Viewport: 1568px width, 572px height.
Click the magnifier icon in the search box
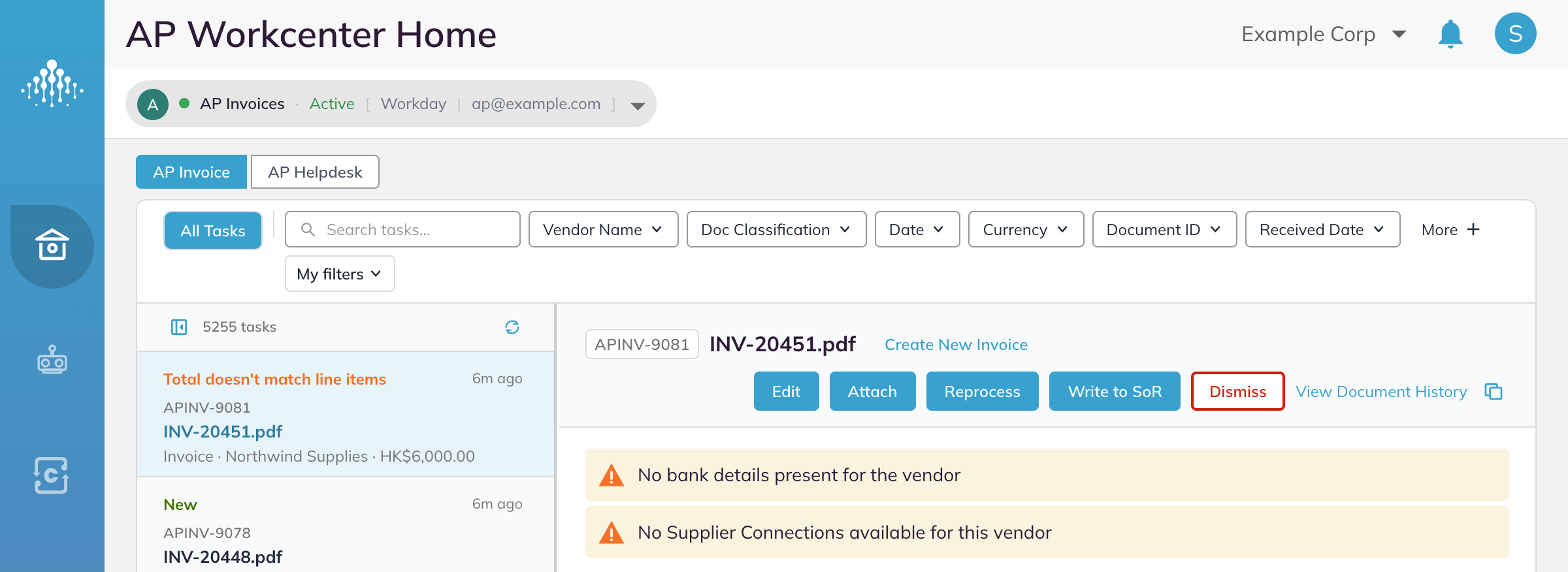click(308, 229)
